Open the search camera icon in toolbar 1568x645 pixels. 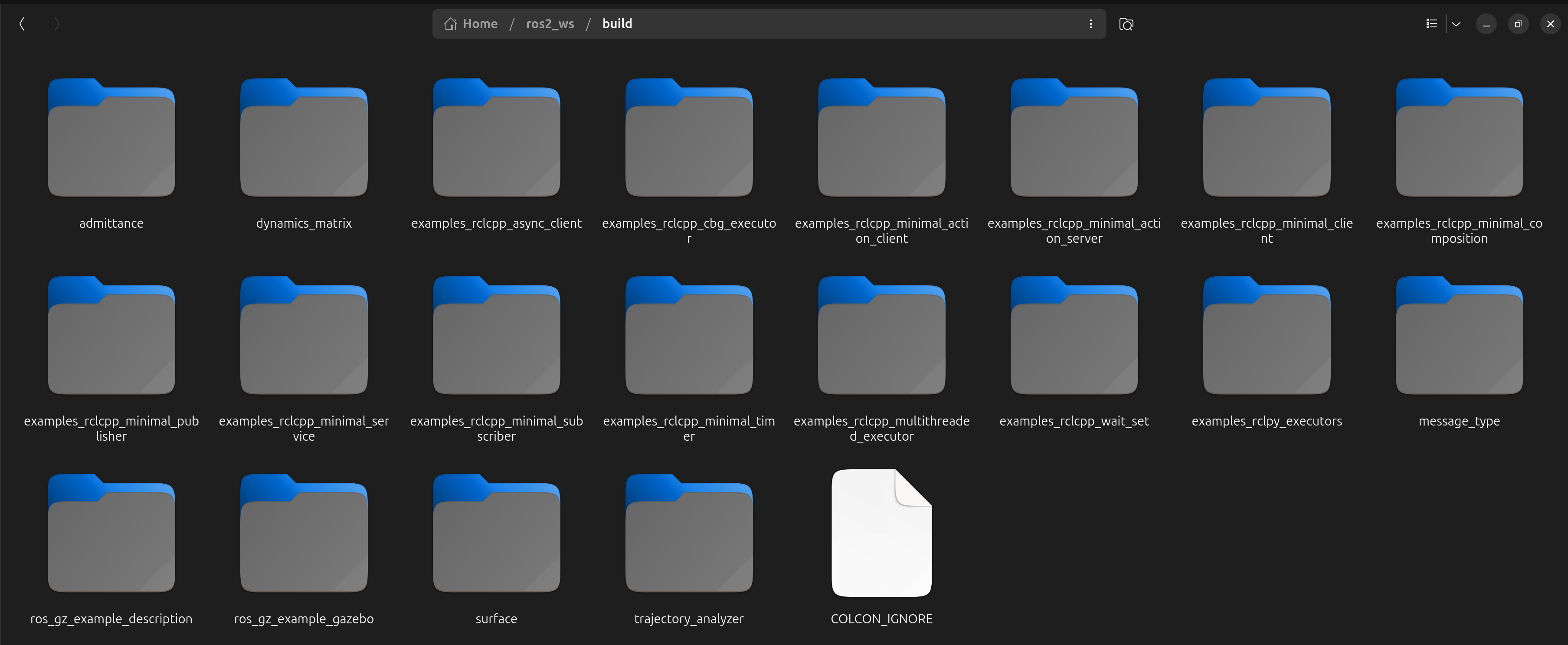point(1126,24)
